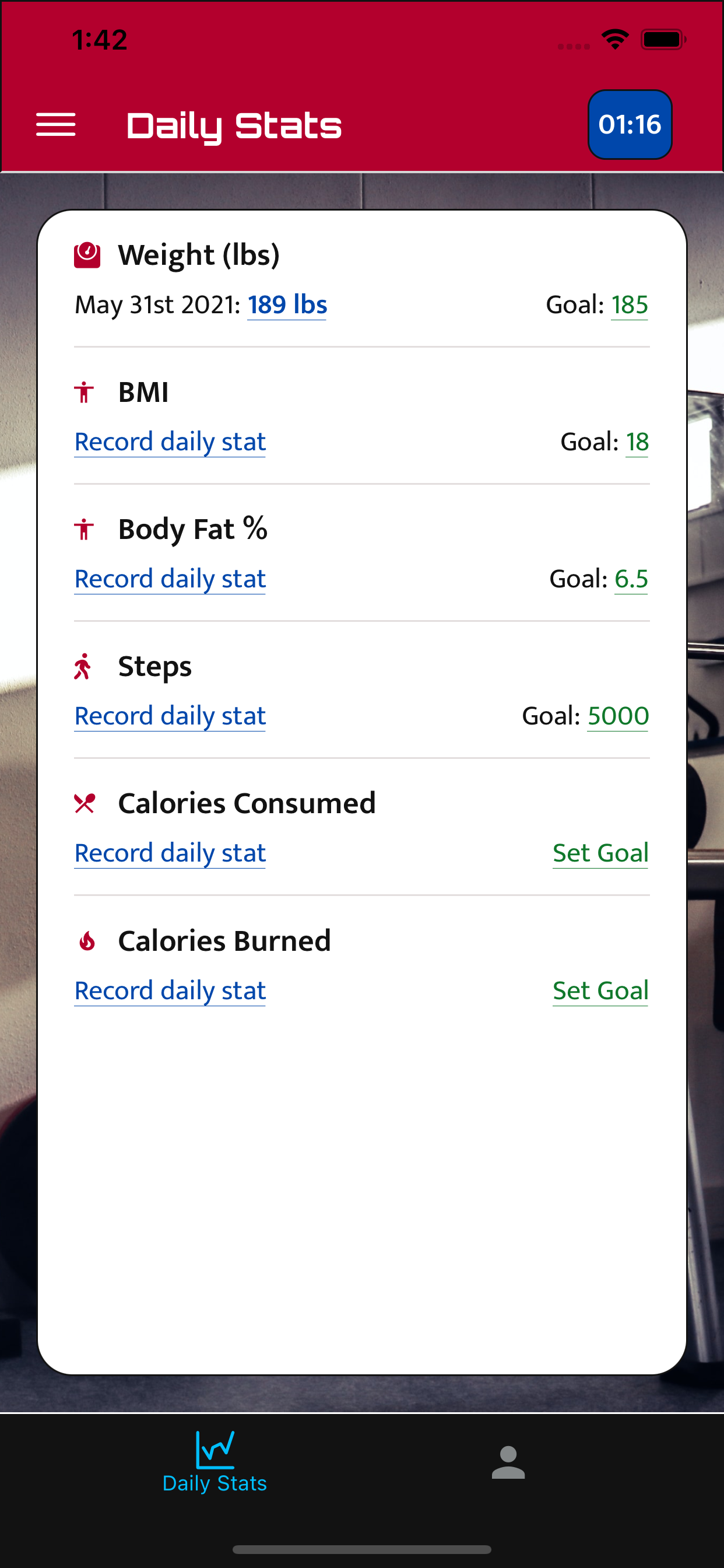
Task: Set Goal for Calories Burned
Action: [600, 991]
